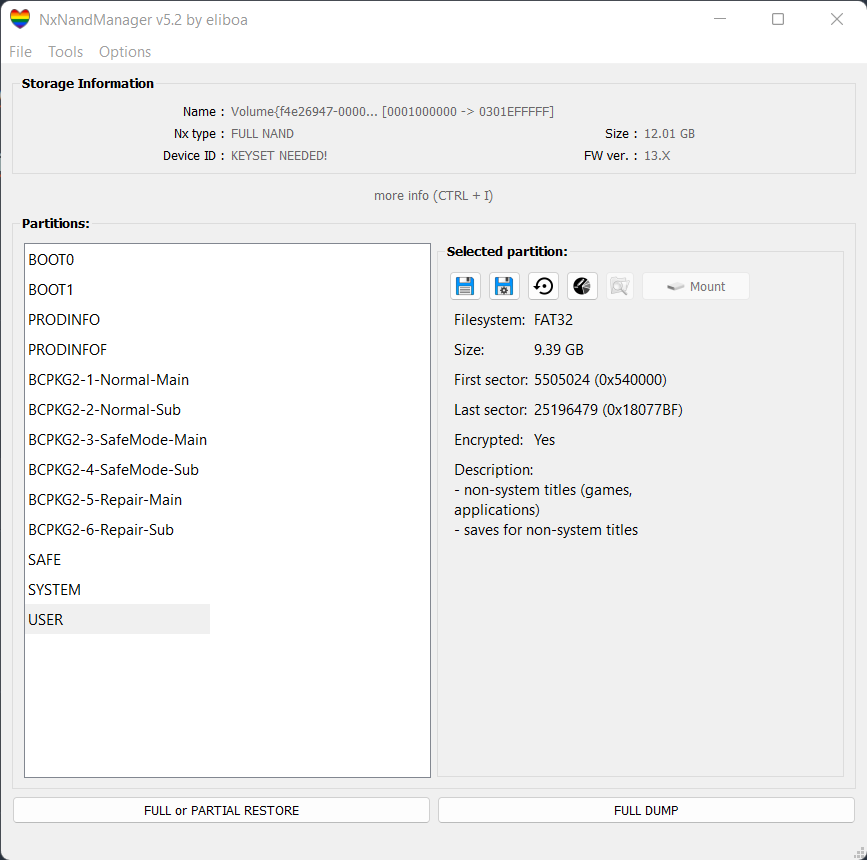
Task: Select BCPKG2-2-Normal-Sub partition
Action: (x=118, y=409)
